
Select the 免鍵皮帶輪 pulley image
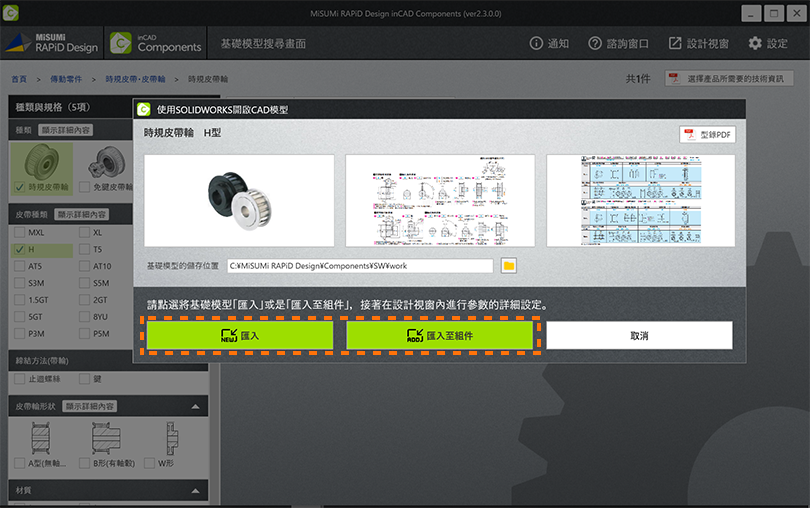pos(107,161)
